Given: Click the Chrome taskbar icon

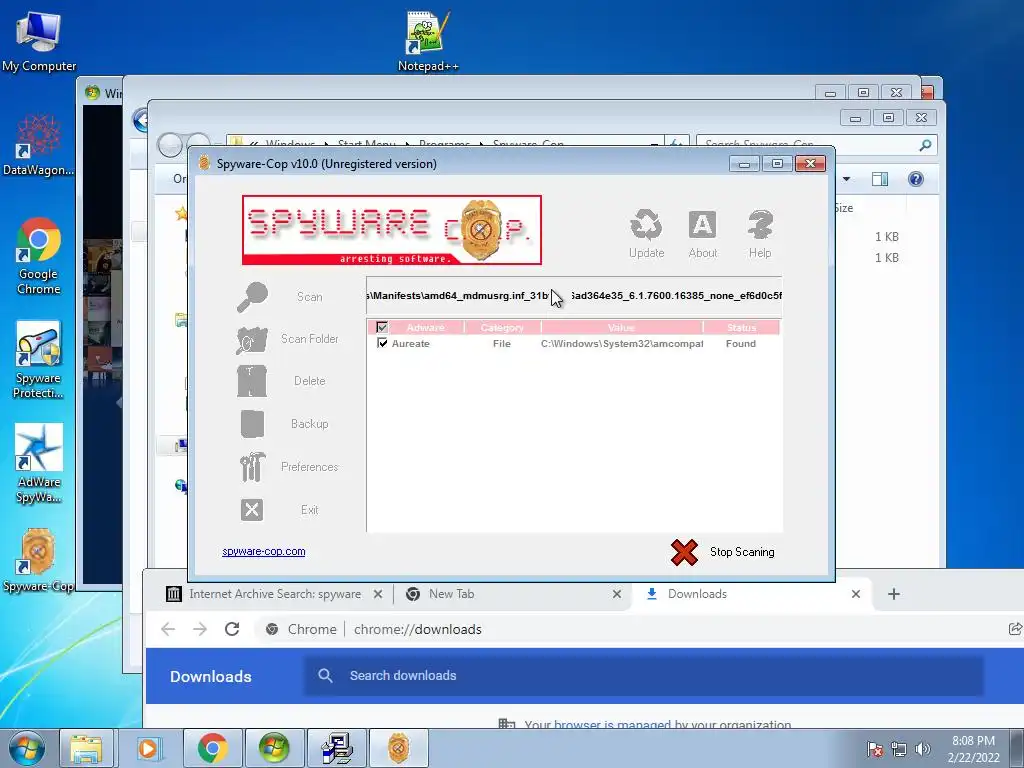Looking at the screenshot, I should pyautogui.click(x=212, y=748).
